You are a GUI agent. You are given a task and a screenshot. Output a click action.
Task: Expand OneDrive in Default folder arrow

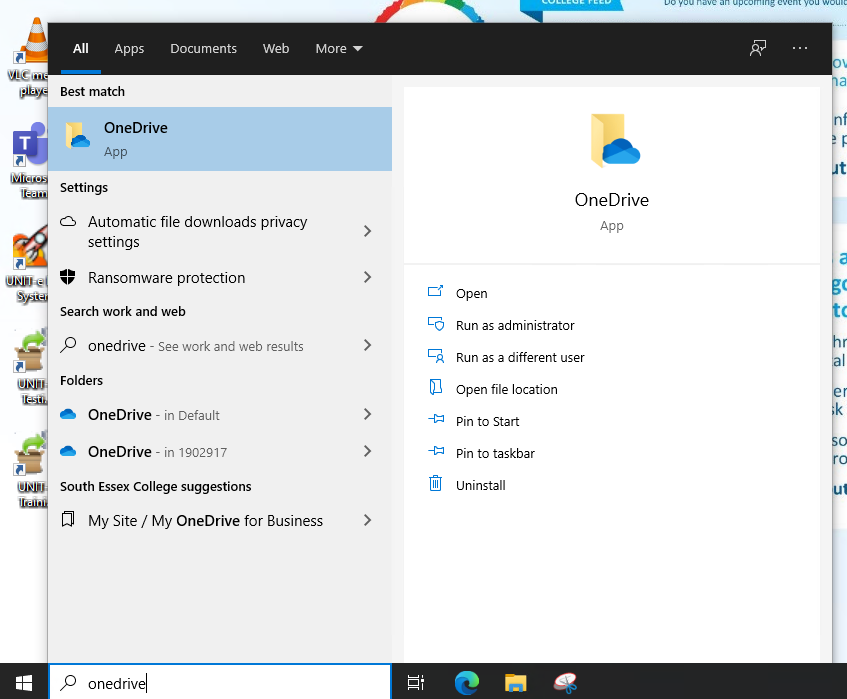coord(367,414)
